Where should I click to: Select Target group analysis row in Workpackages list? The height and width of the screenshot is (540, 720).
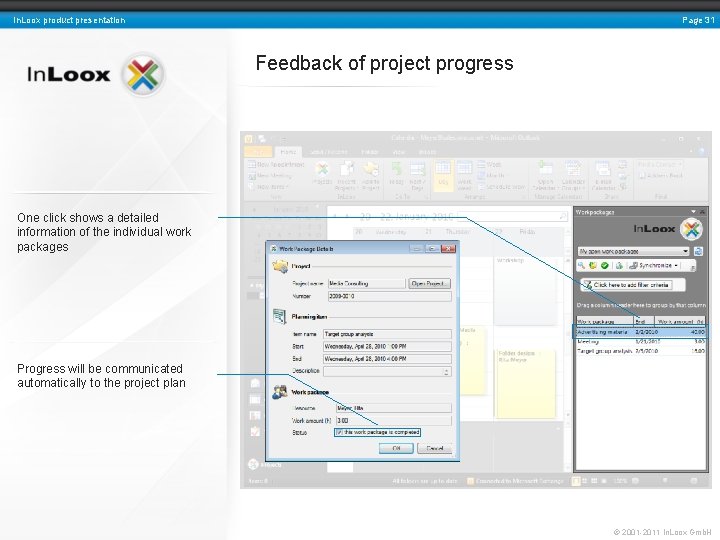click(641, 351)
